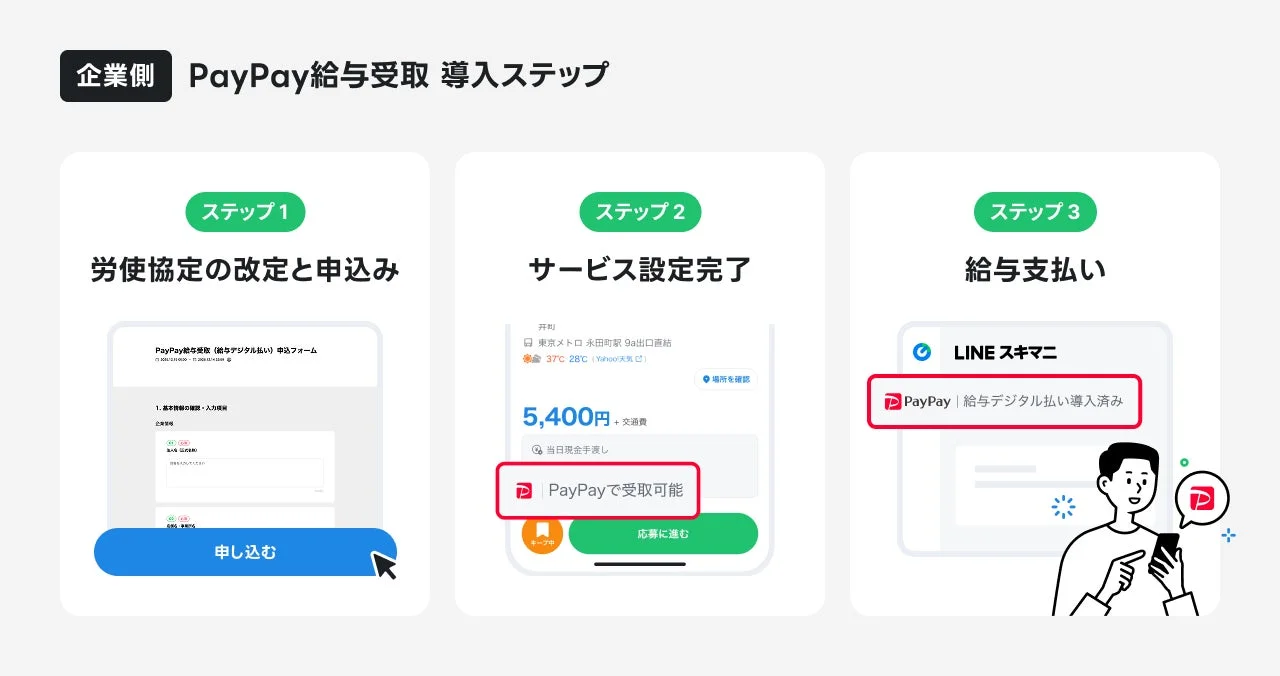Select the ステップ3 badge
Screen dimensions: 1280x676
coord(1034,212)
